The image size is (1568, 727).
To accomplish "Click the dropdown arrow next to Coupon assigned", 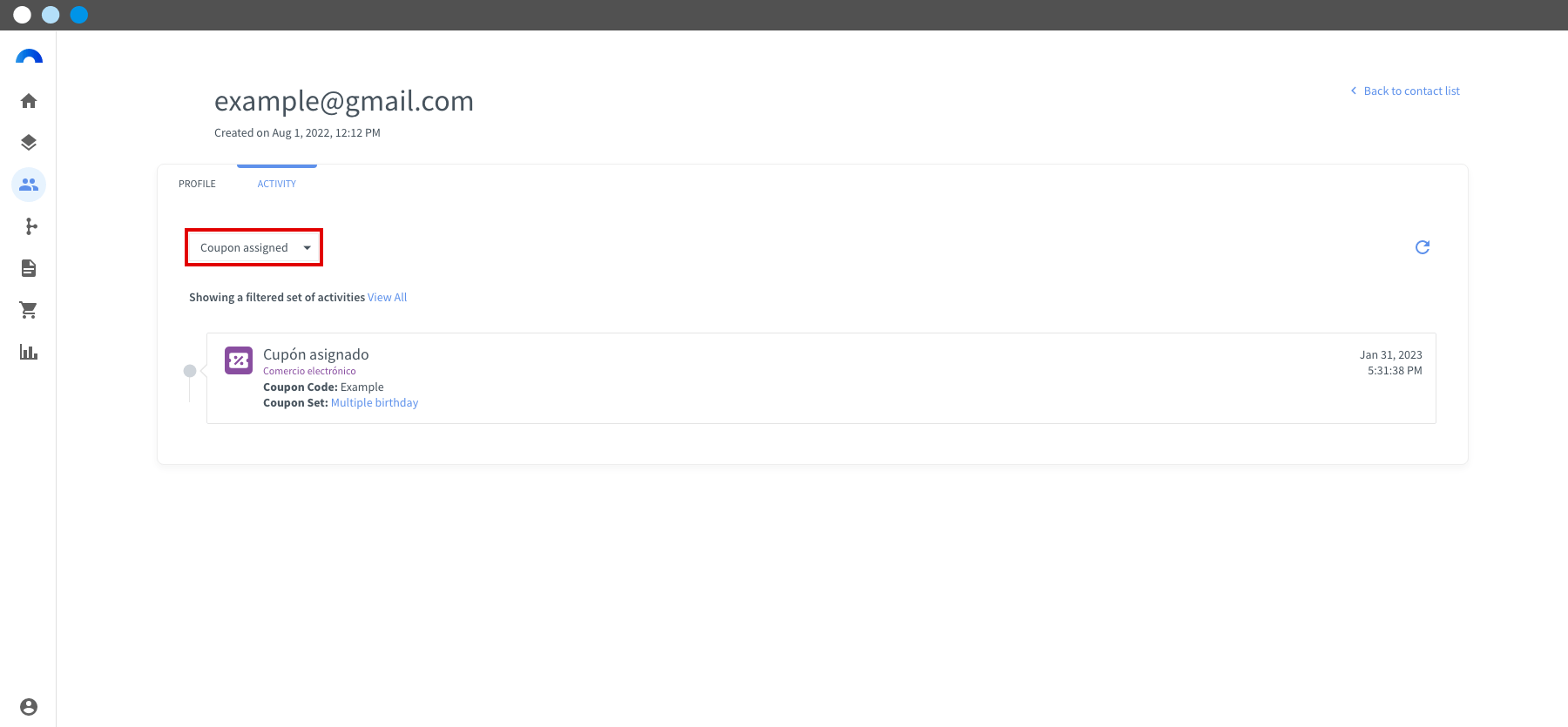I will 308,248.
